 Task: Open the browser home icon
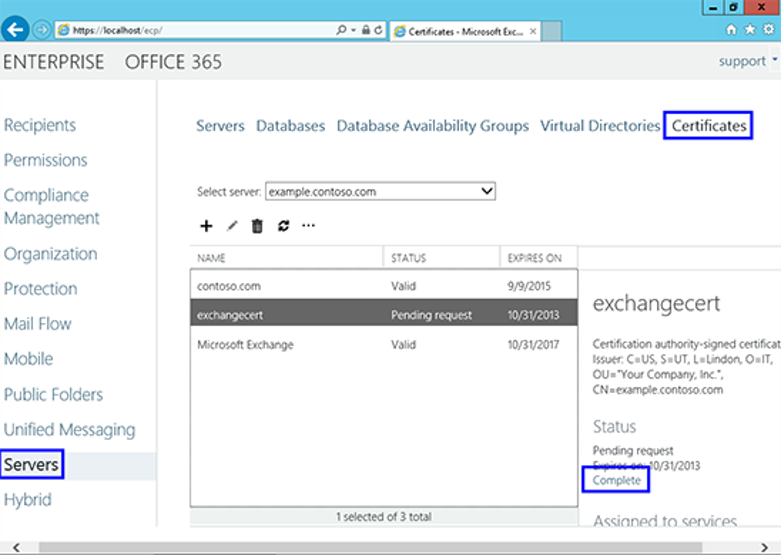pos(733,30)
